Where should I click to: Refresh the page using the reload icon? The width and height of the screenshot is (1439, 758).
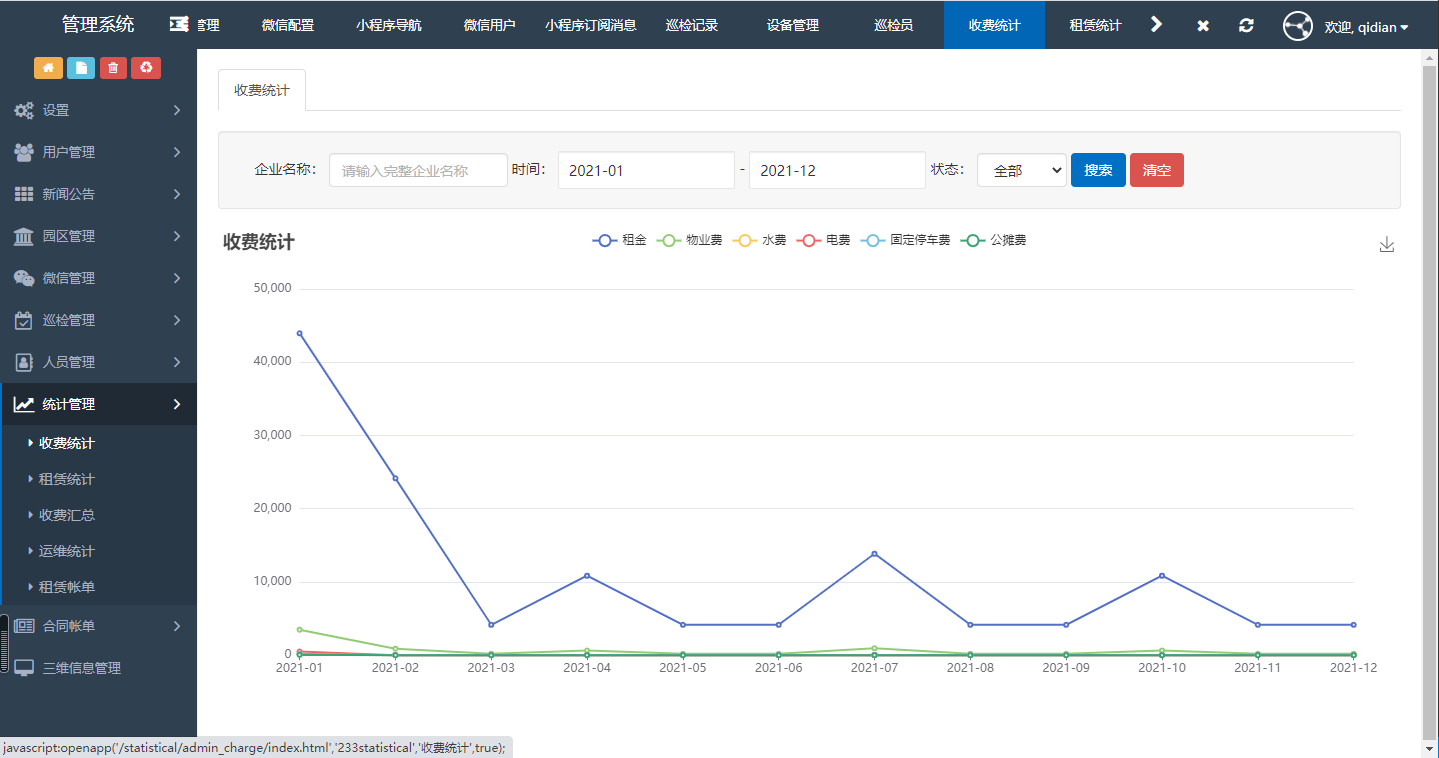pyautogui.click(x=1246, y=25)
